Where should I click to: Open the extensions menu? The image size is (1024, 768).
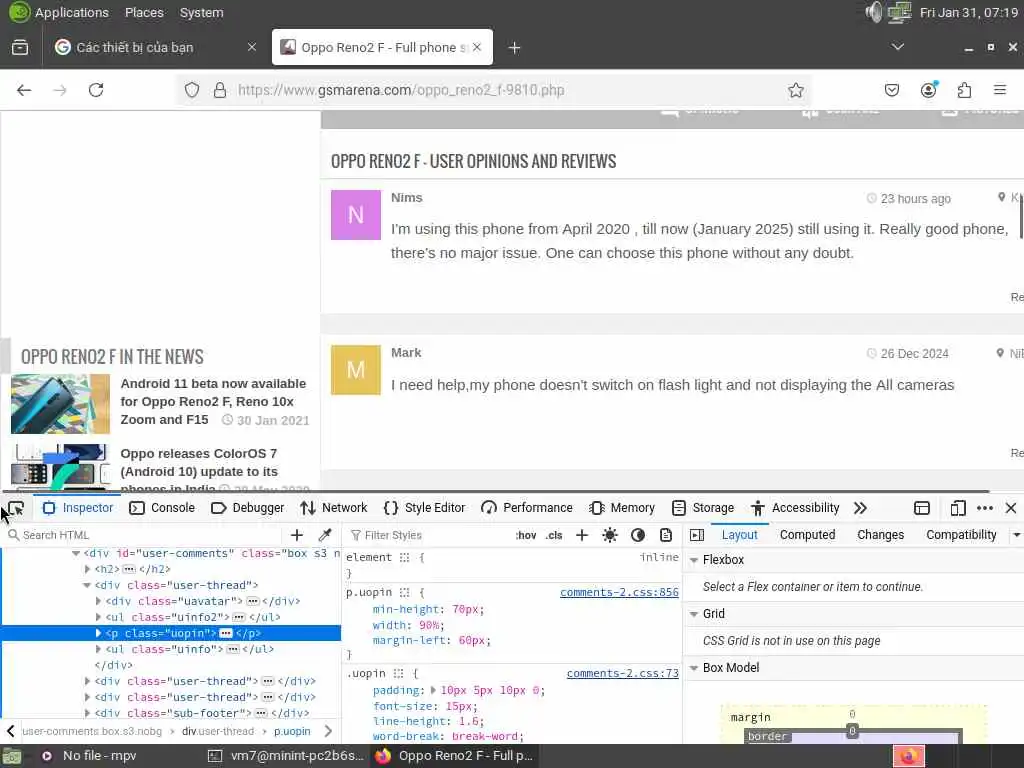coord(965,90)
